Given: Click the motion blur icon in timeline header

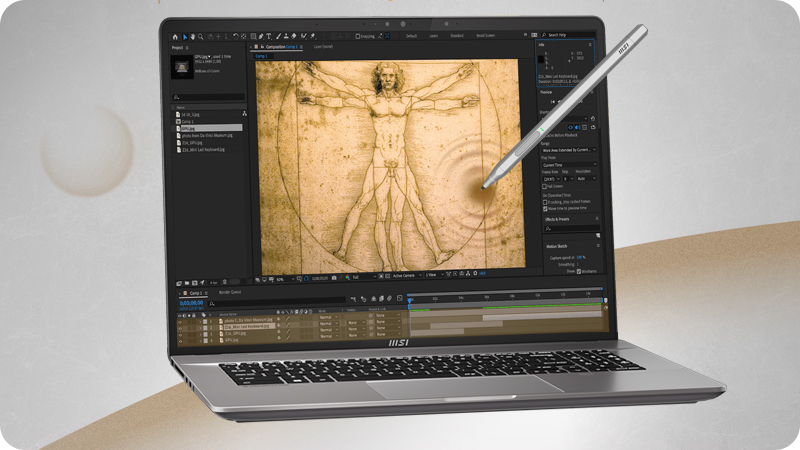Looking at the screenshot, I should pyautogui.click(x=389, y=298).
